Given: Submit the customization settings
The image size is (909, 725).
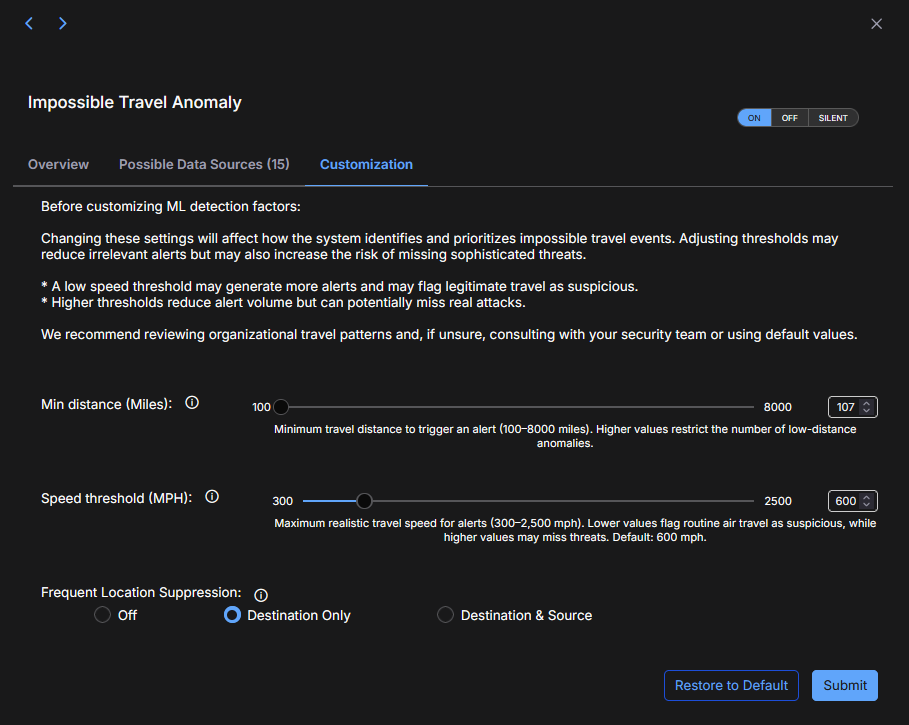Looking at the screenshot, I should click(x=845, y=685).
